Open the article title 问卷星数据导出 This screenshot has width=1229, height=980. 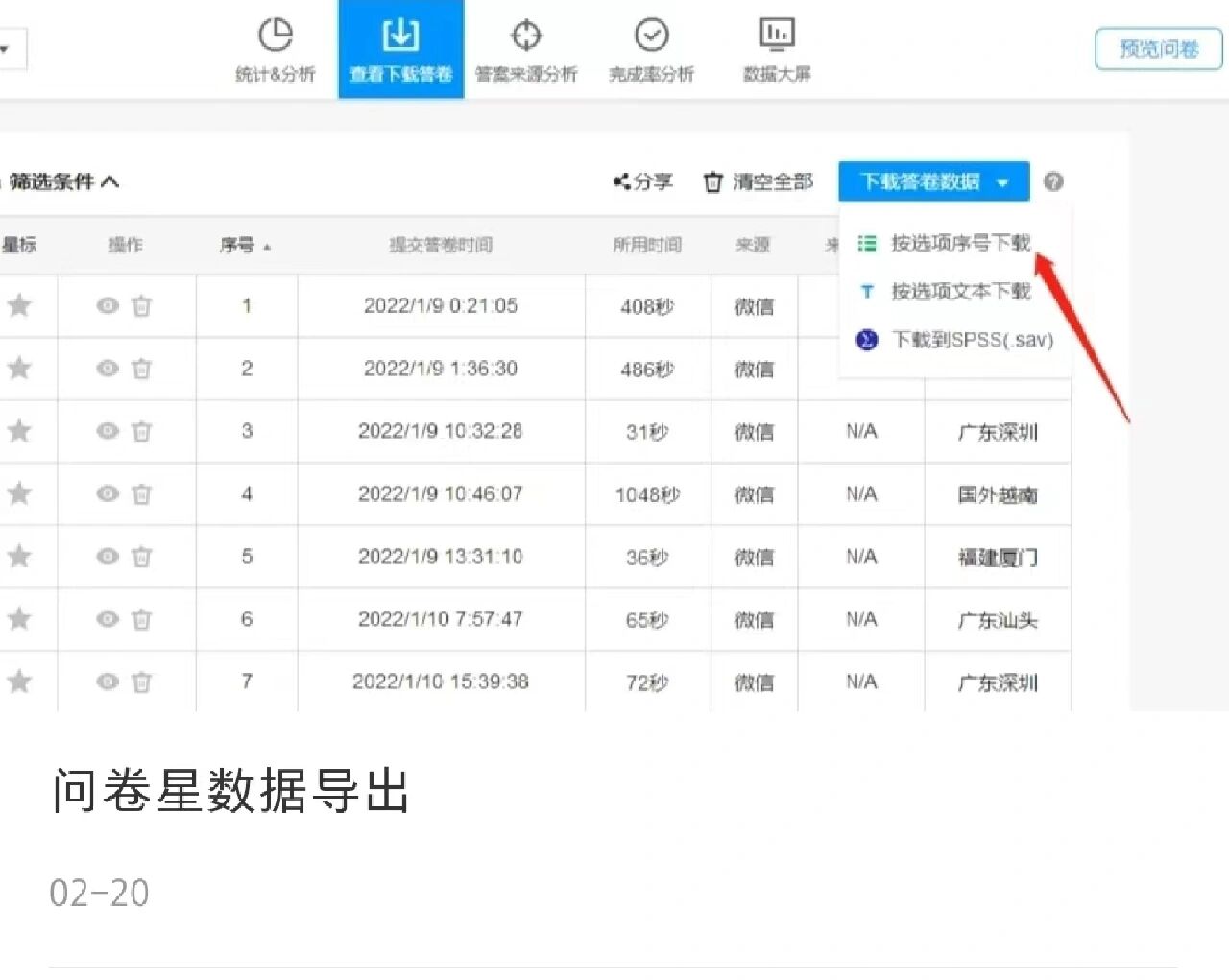tap(230, 791)
